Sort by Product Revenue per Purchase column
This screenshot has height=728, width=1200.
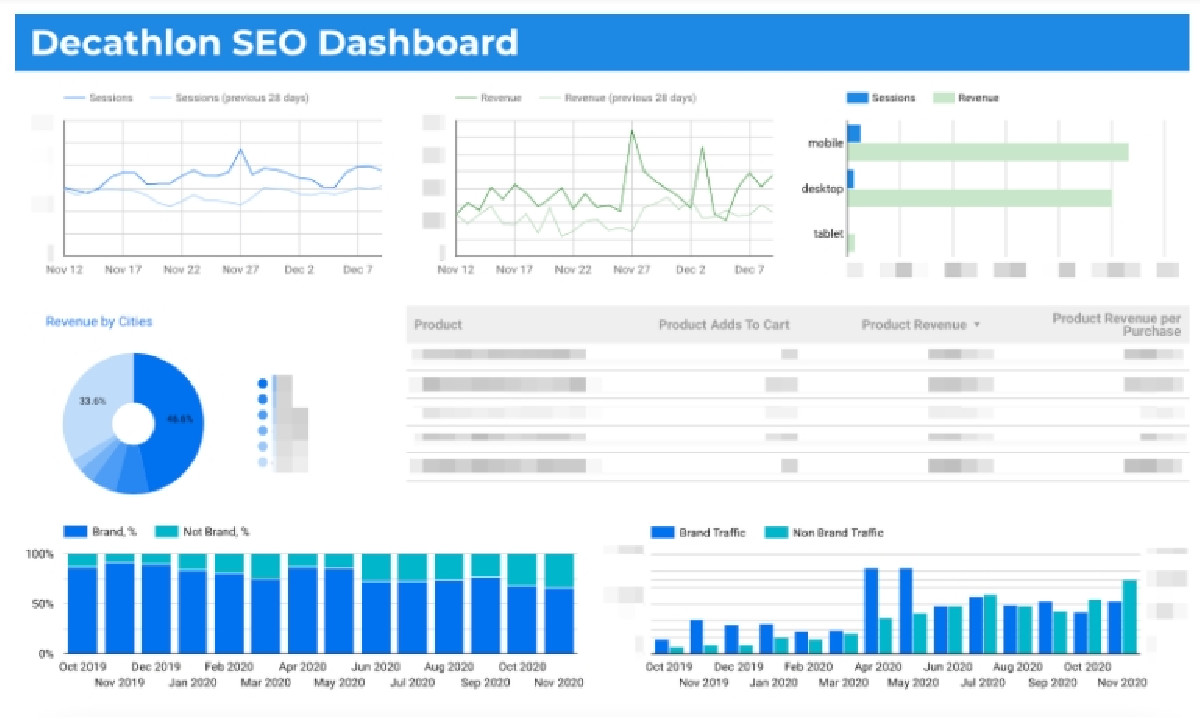coord(1116,324)
